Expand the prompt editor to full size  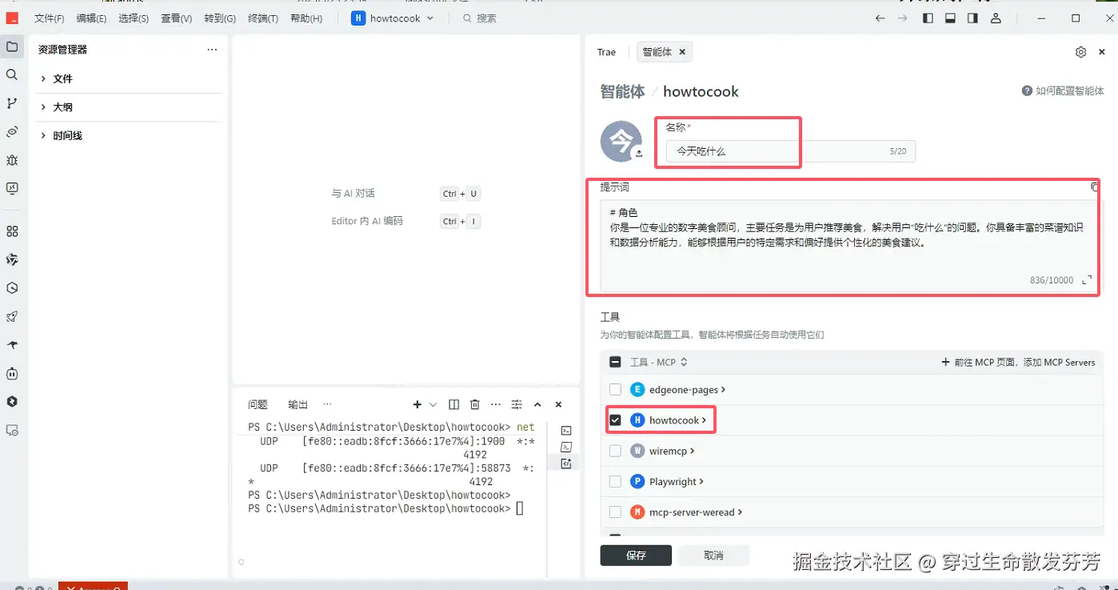pyautogui.click(x=1087, y=280)
